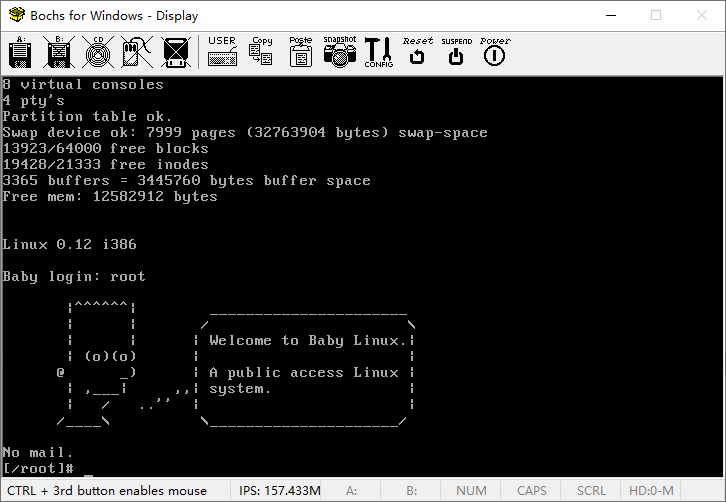Open the CONFIG tools icon
Image resolution: width=726 pixels, height=502 pixels.
coord(378,52)
